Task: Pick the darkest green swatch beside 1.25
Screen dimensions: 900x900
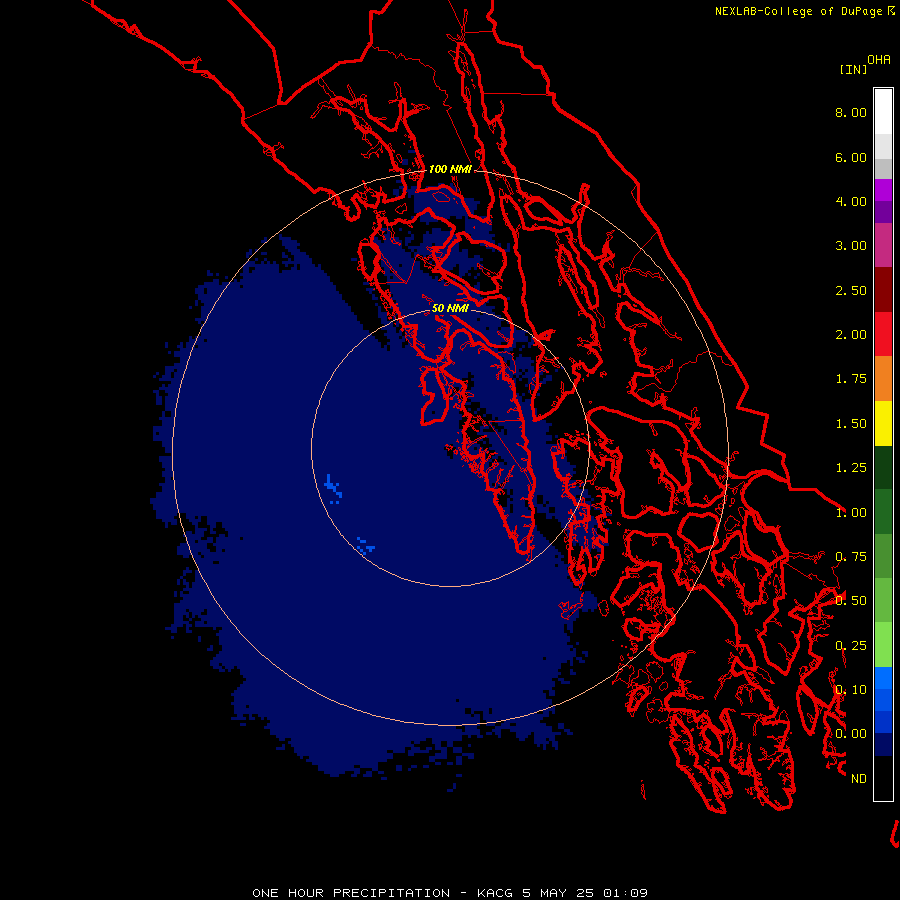Action: tap(883, 467)
